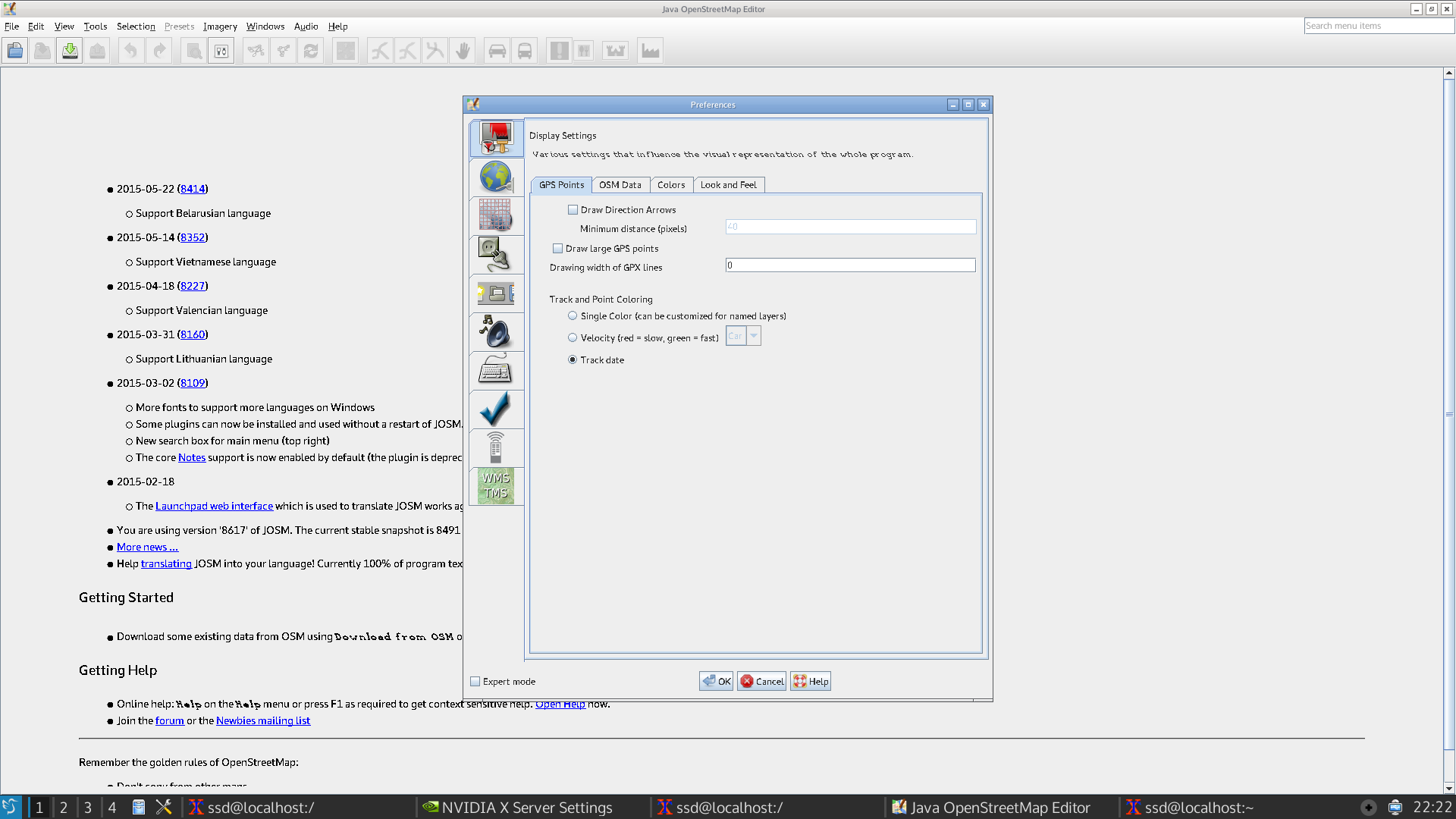Enable Draw Direction Arrows checkbox

(573, 210)
